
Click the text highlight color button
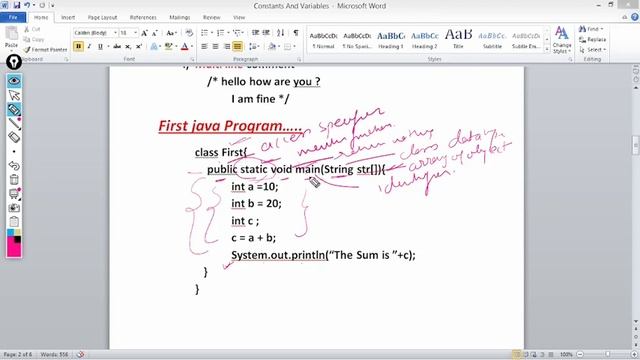pyautogui.click(x=168, y=47)
